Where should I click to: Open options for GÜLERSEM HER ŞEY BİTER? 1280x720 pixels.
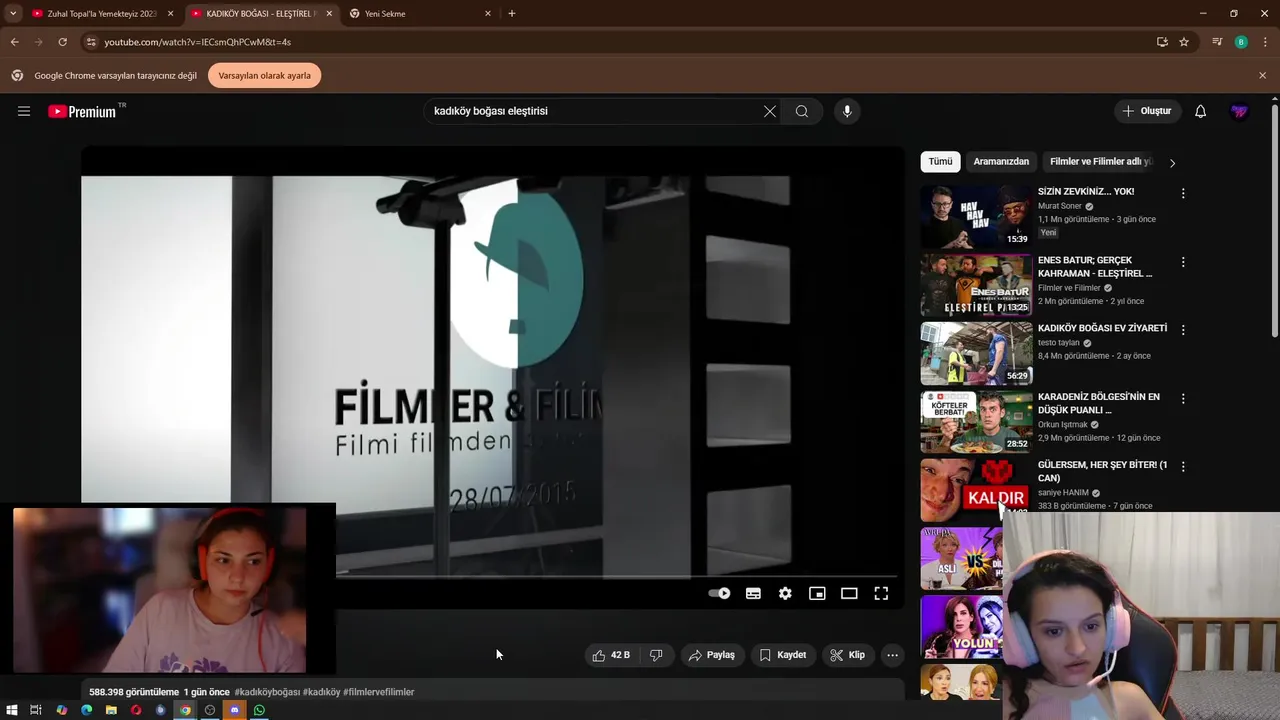tap(1183, 467)
